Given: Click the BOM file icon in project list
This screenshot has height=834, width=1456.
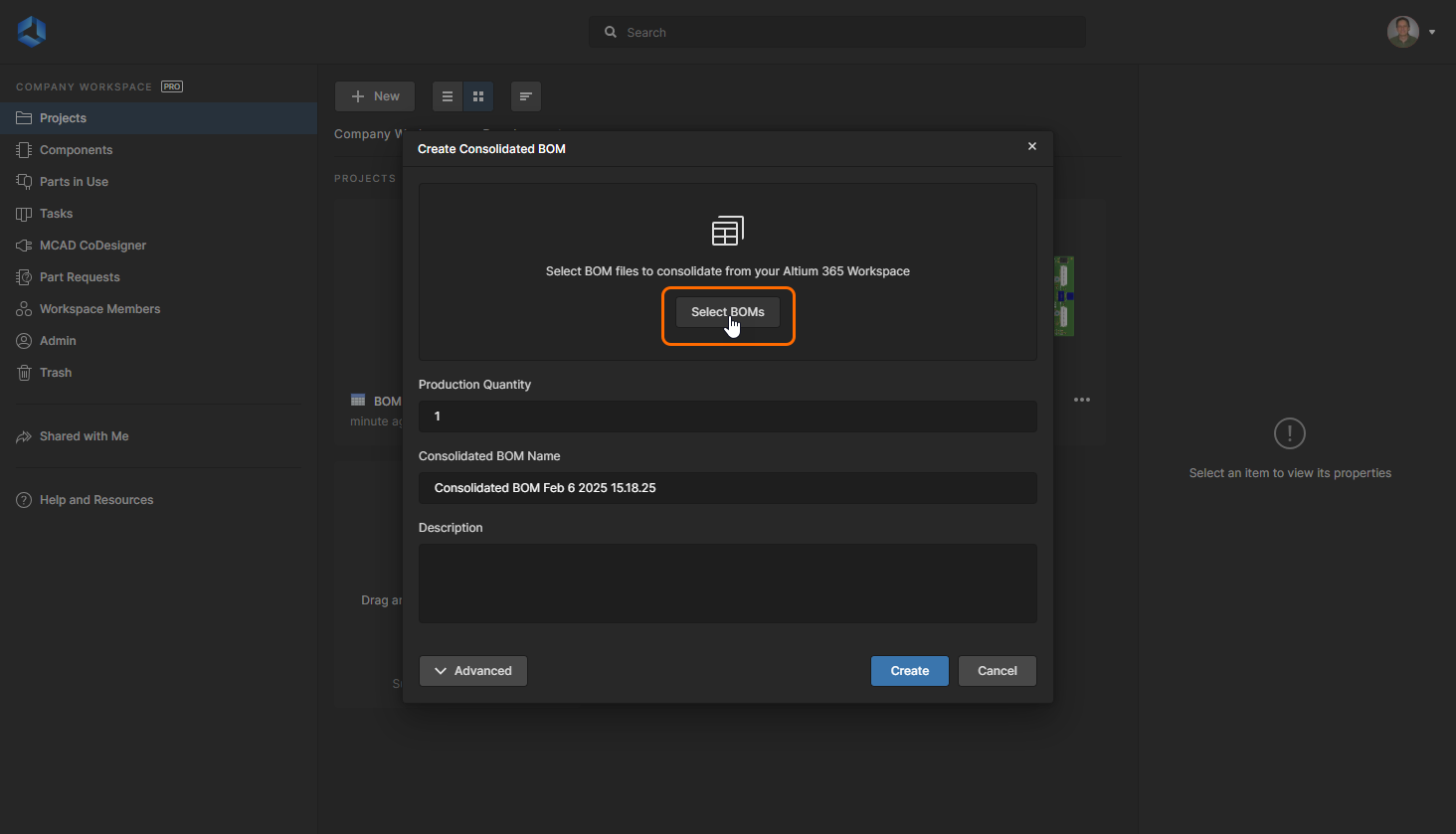Looking at the screenshot, I should coord(358,401).
